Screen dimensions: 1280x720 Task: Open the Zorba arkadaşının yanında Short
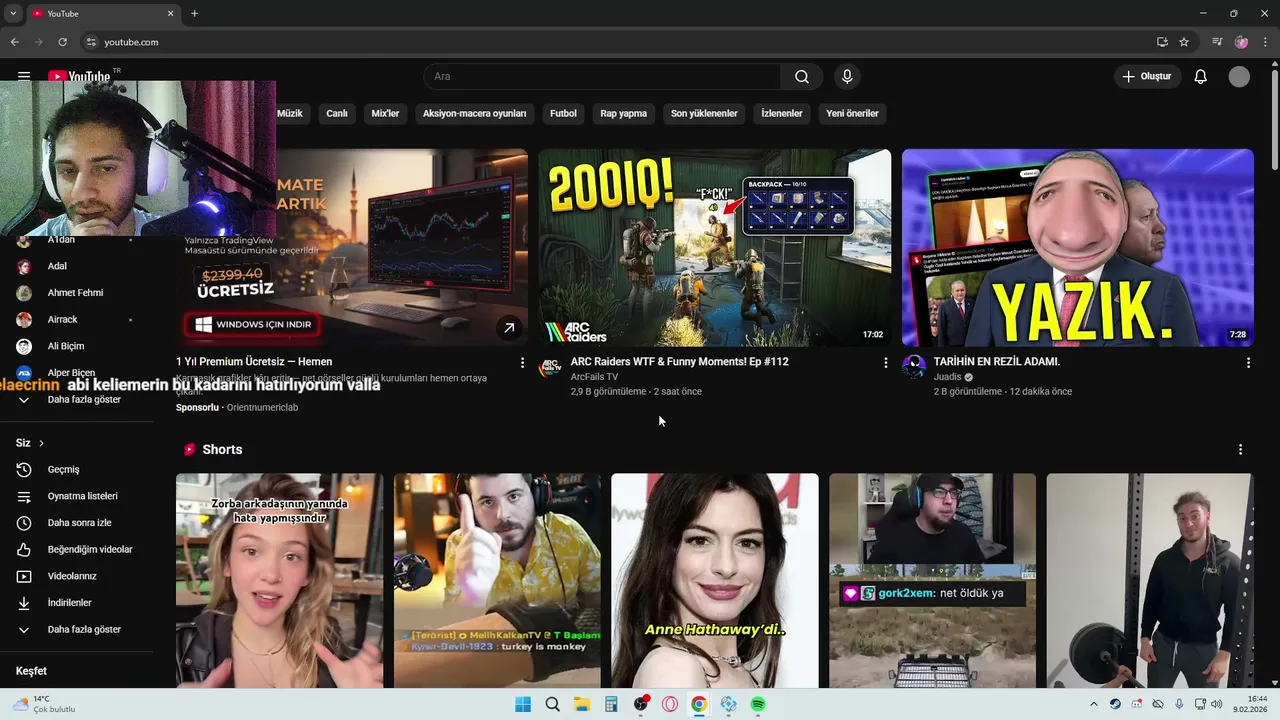pyautogui.click(x=279, y=581)
